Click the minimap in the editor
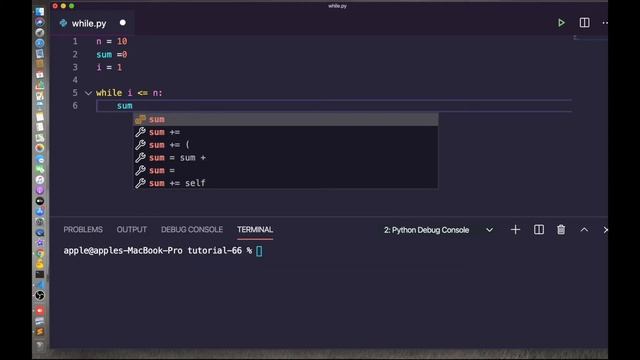 tap(590, 38)
